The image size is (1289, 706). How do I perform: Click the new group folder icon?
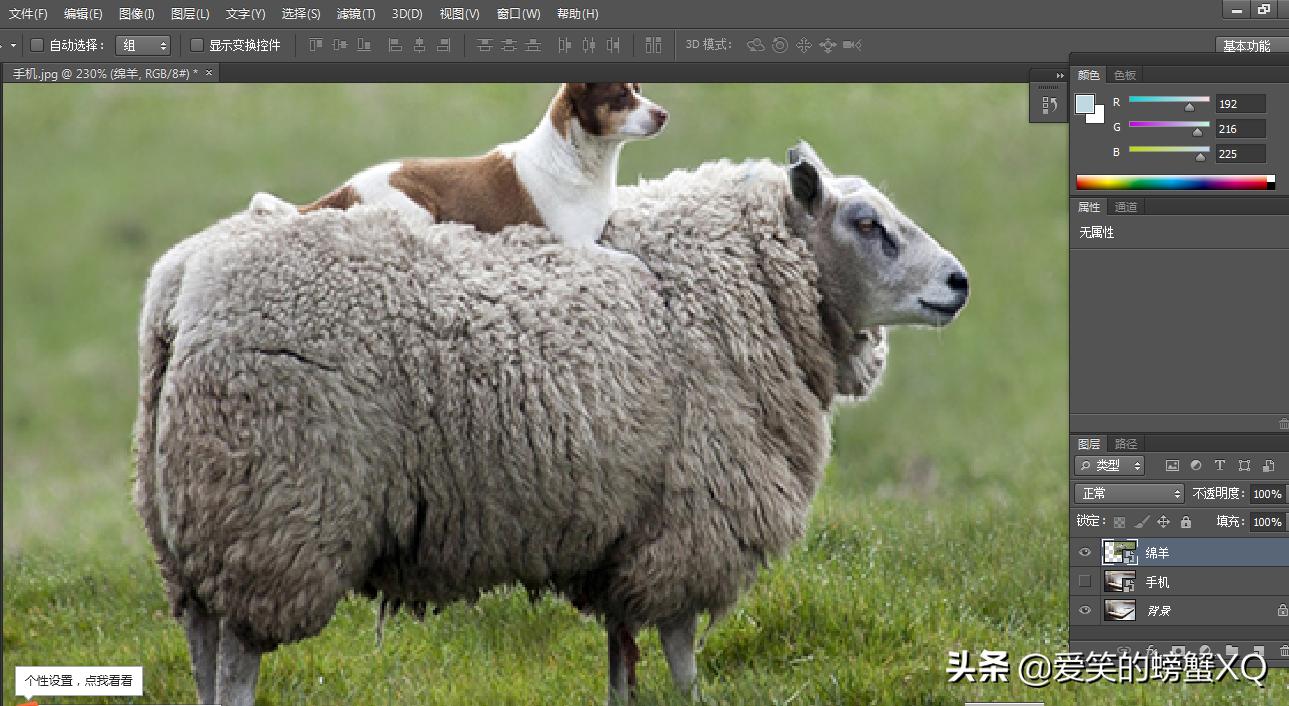pos(1232,650)
